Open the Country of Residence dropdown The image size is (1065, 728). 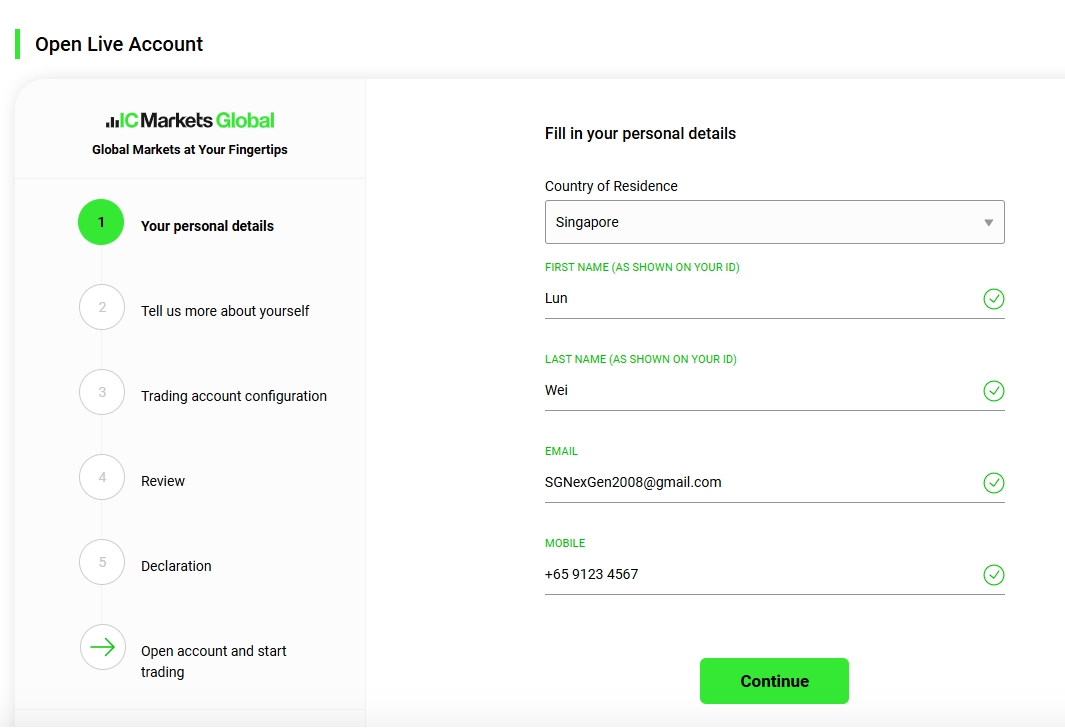tap(774, 222)
